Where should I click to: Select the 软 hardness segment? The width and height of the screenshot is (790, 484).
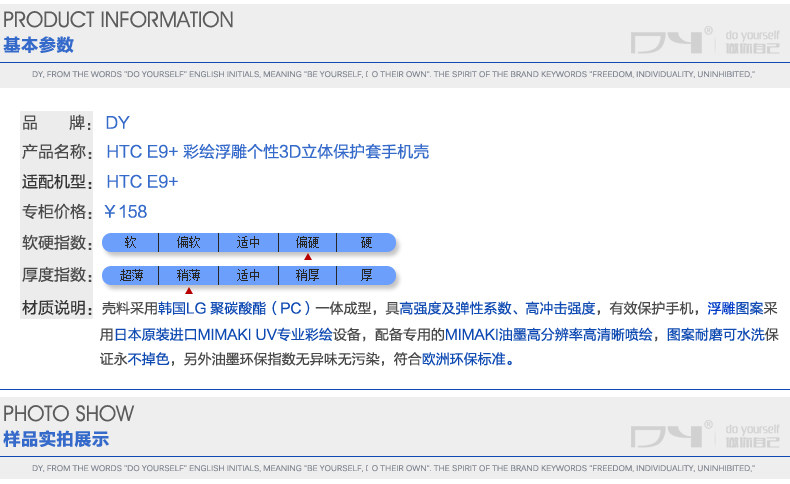point(130,243)
